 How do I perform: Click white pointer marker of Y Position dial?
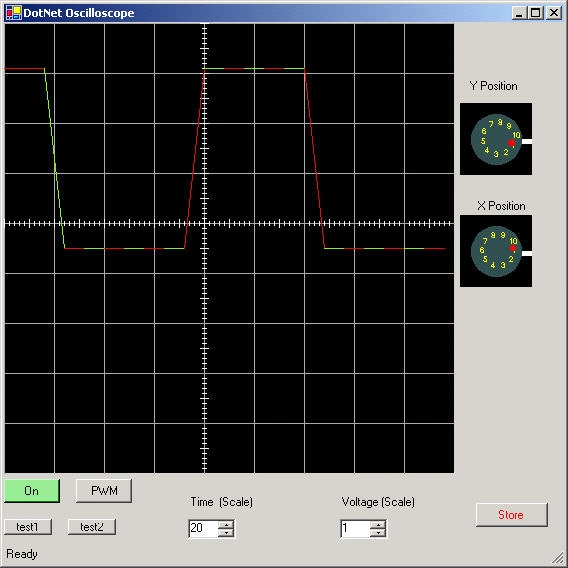coord(527,141)
